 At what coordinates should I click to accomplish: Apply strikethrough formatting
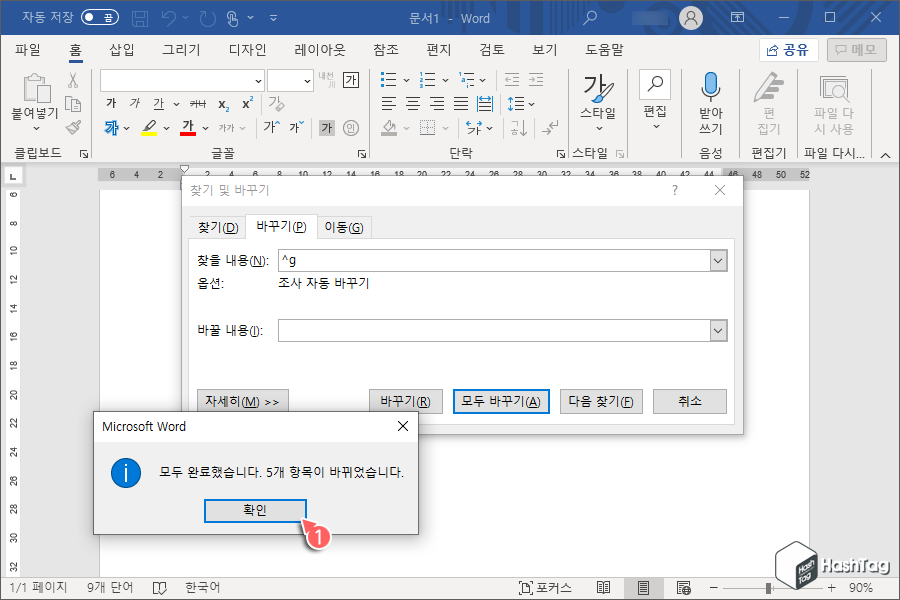click(197, 102)
